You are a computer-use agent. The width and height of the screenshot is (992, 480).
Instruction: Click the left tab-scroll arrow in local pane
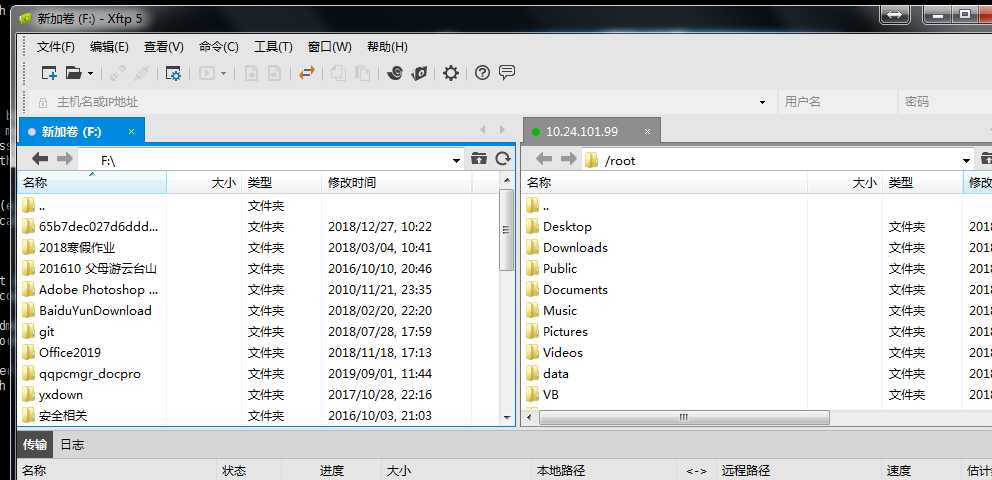click(x=483, y=130)
